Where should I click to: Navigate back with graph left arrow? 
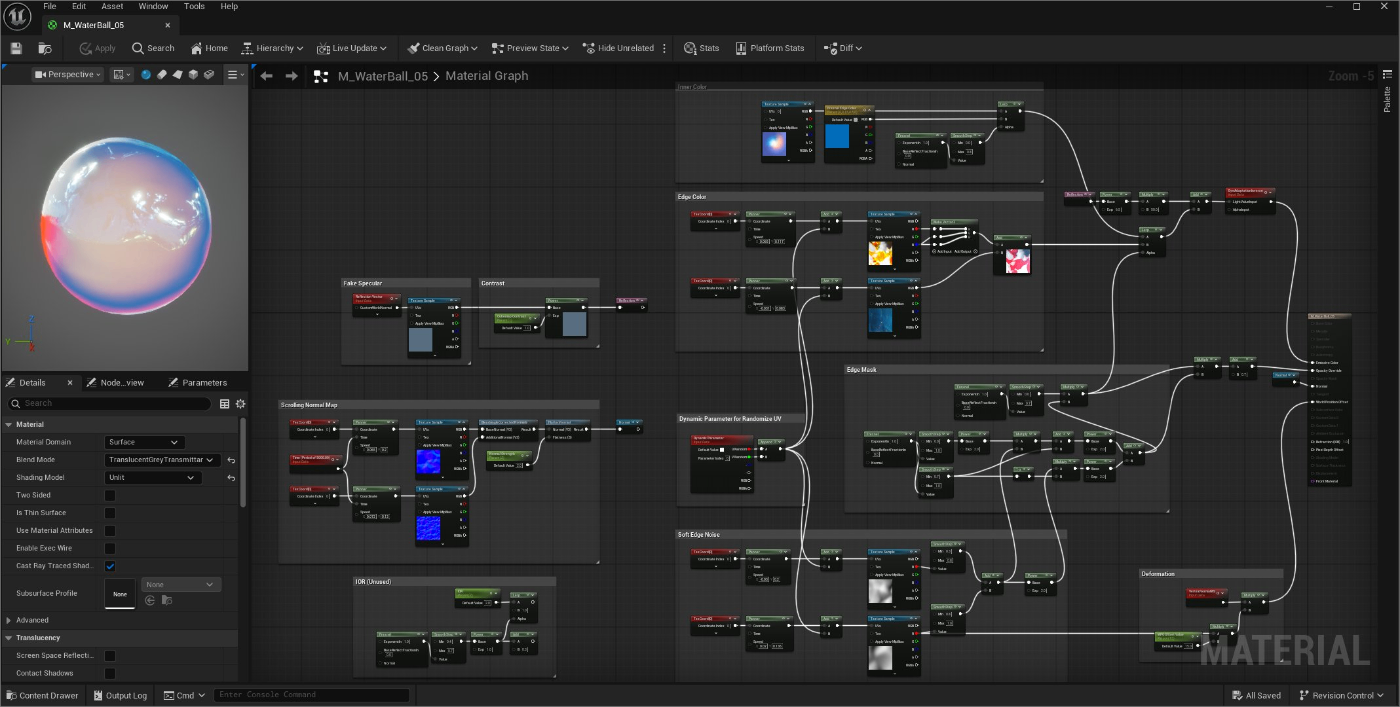(x=266, y=76)
